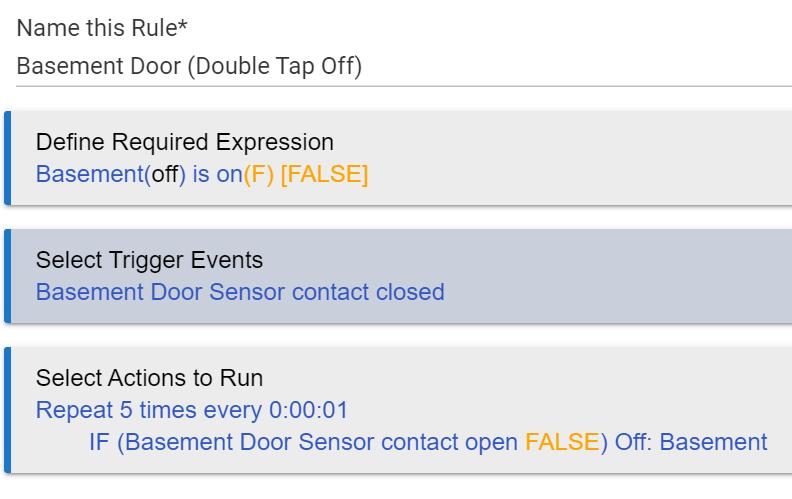Click the IF Basement Door Sensor contact open action
Viewport: 792px width, 499px height.
pyautogui.click(x=428, y=442)
